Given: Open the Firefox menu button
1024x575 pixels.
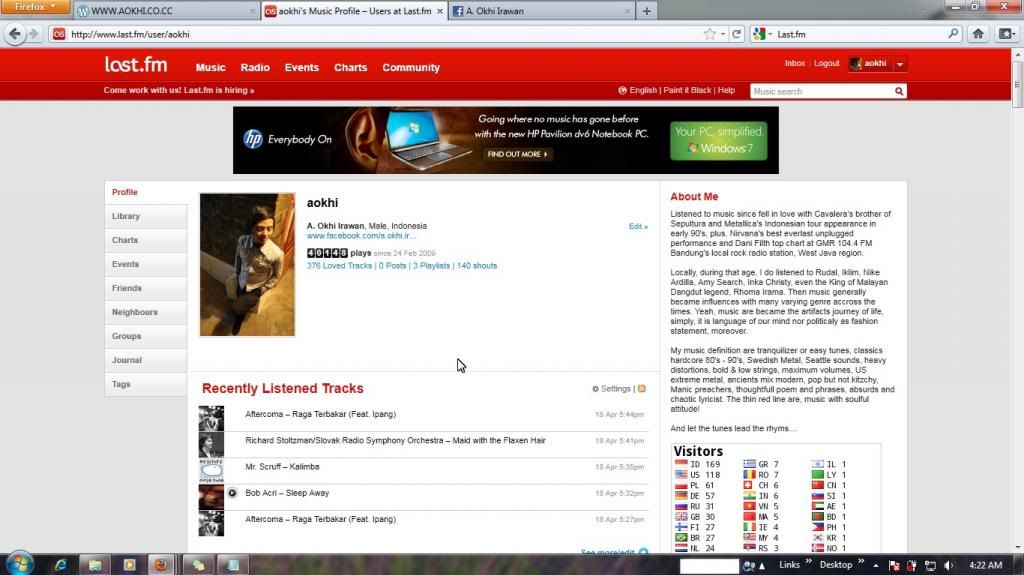Looking at the screenshot, I should click(35, 7).
